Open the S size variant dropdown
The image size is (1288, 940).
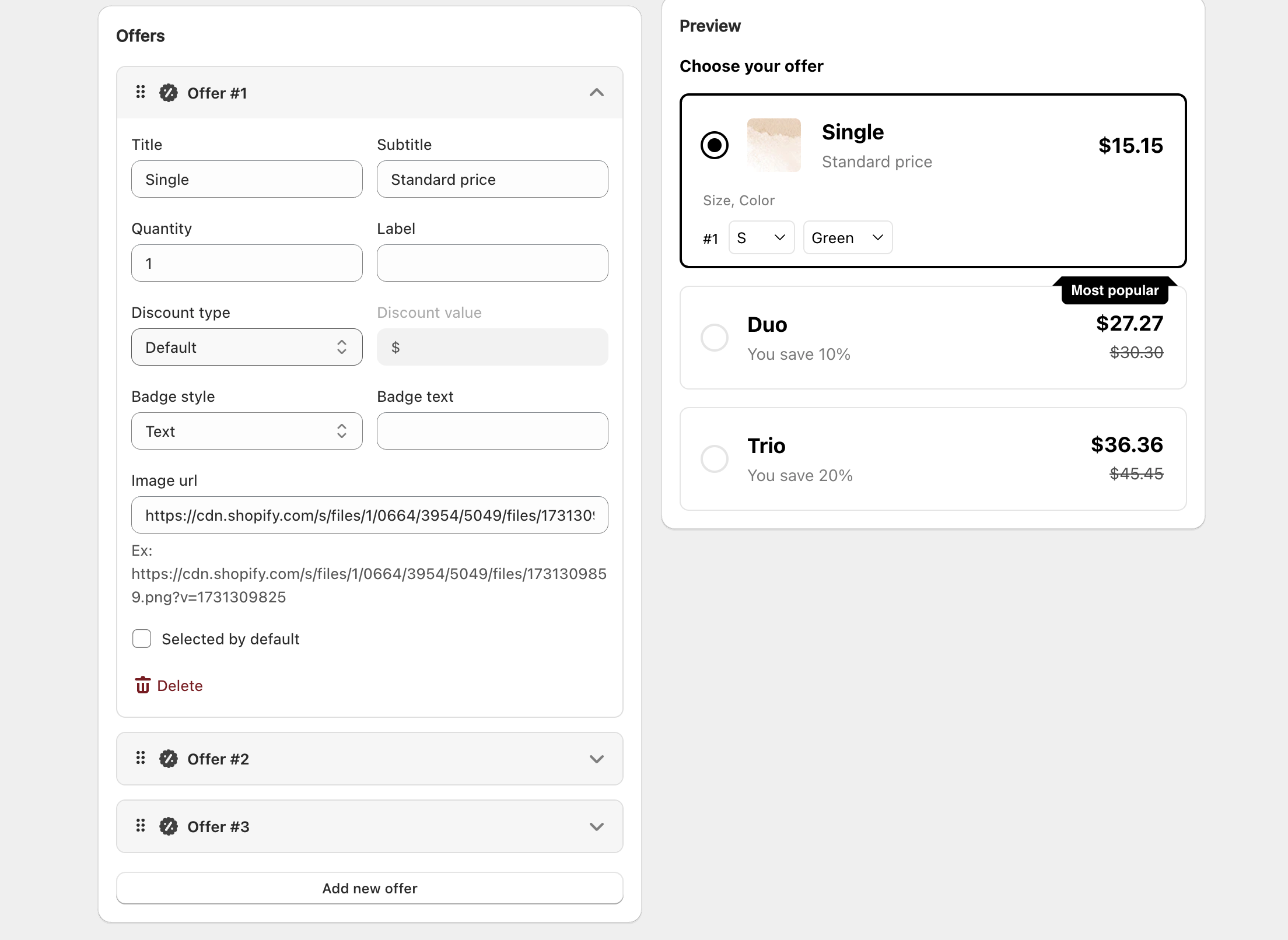761,237
